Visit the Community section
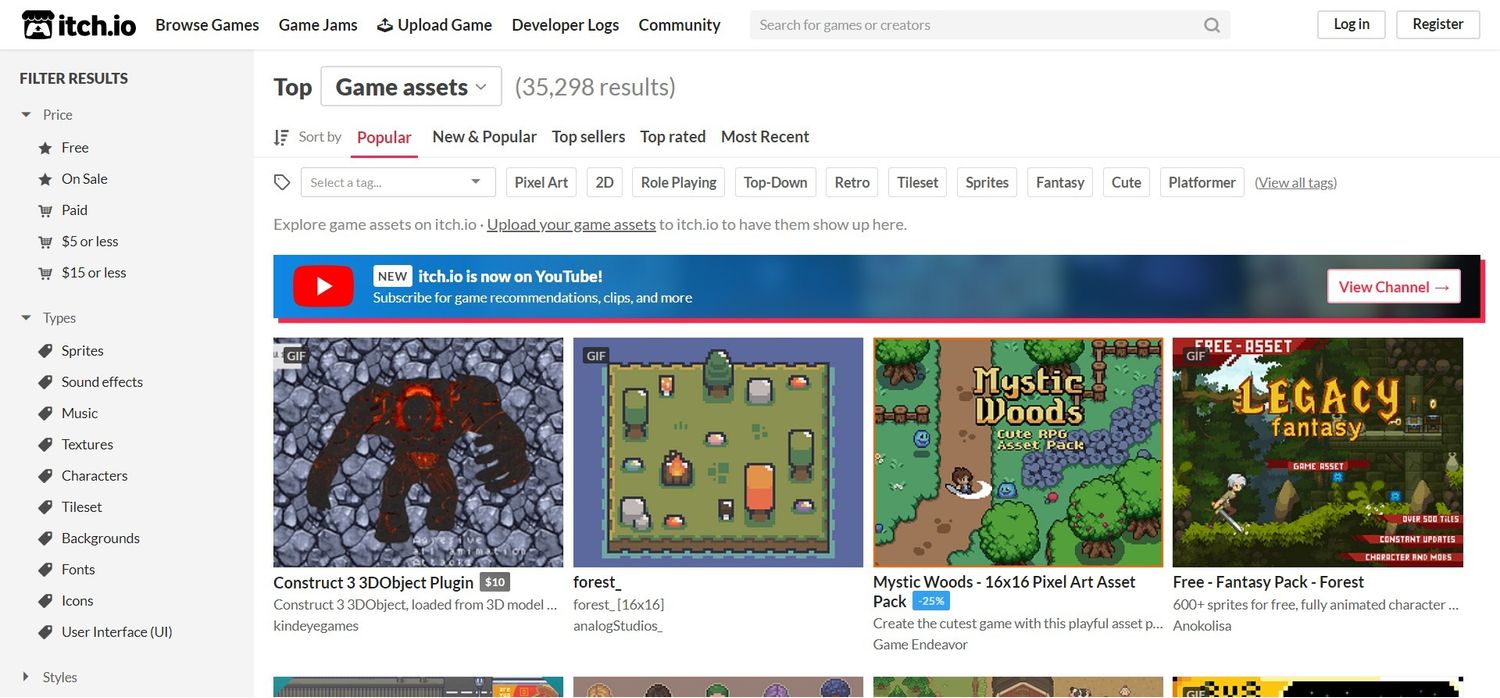The image size is (1500, 698). [x=680, y=25]
